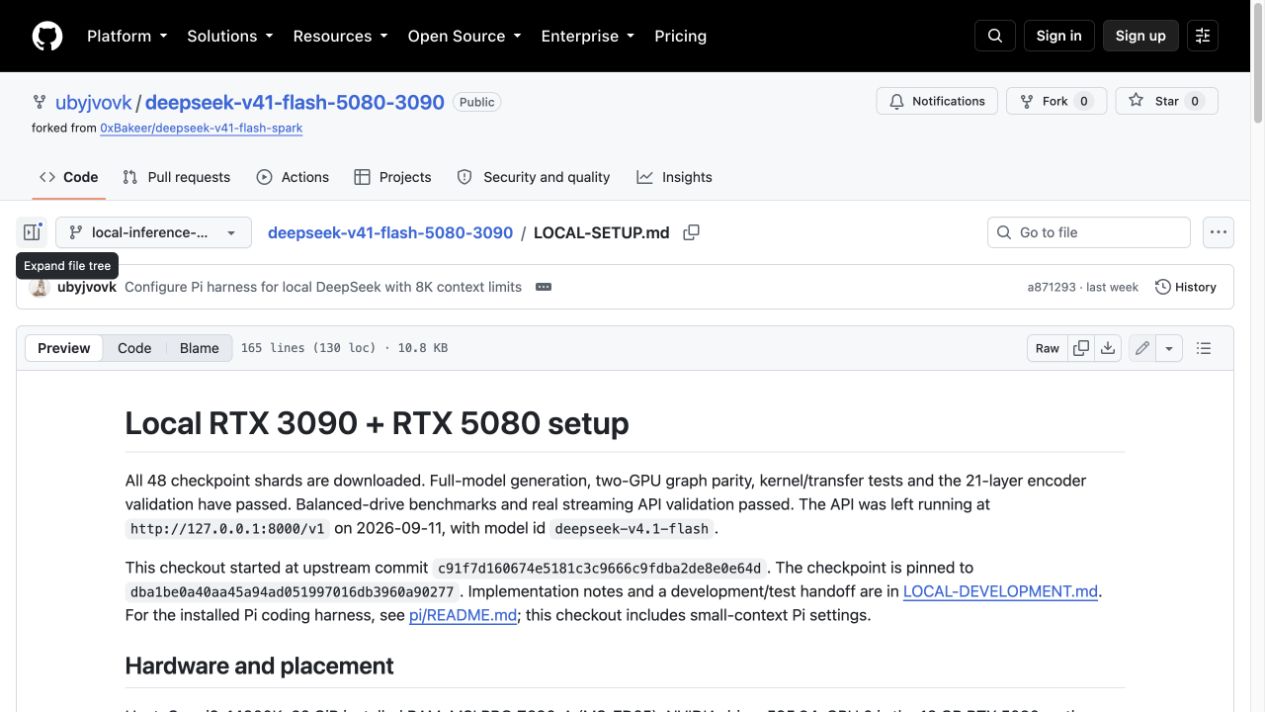
Task: Click the deepseek-v4.1-flash model id code
Action: coord(630,529)
